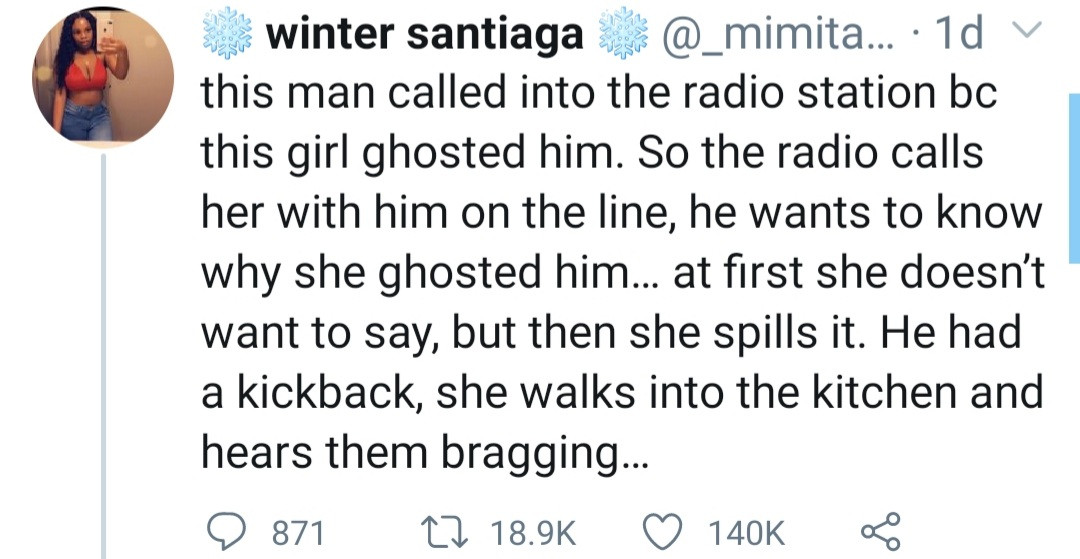Click the phrase 'He had a kickback'

click(610, 362)
